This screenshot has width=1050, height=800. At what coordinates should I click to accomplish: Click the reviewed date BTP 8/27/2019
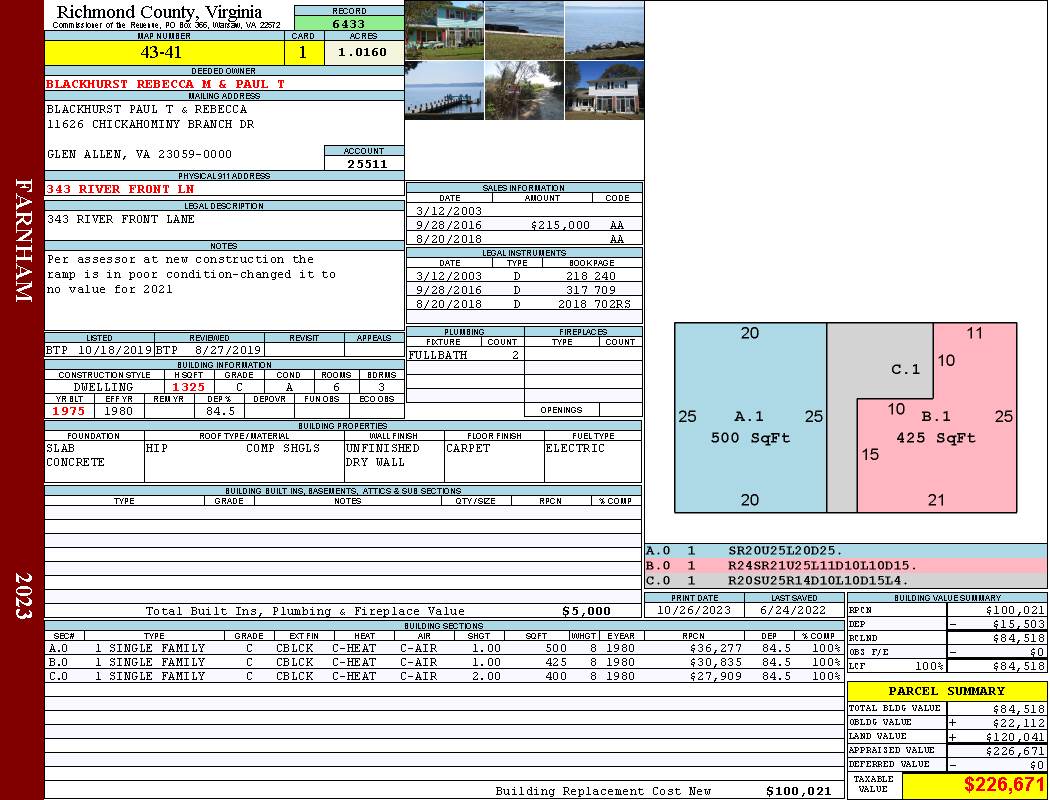pos(208,349)
